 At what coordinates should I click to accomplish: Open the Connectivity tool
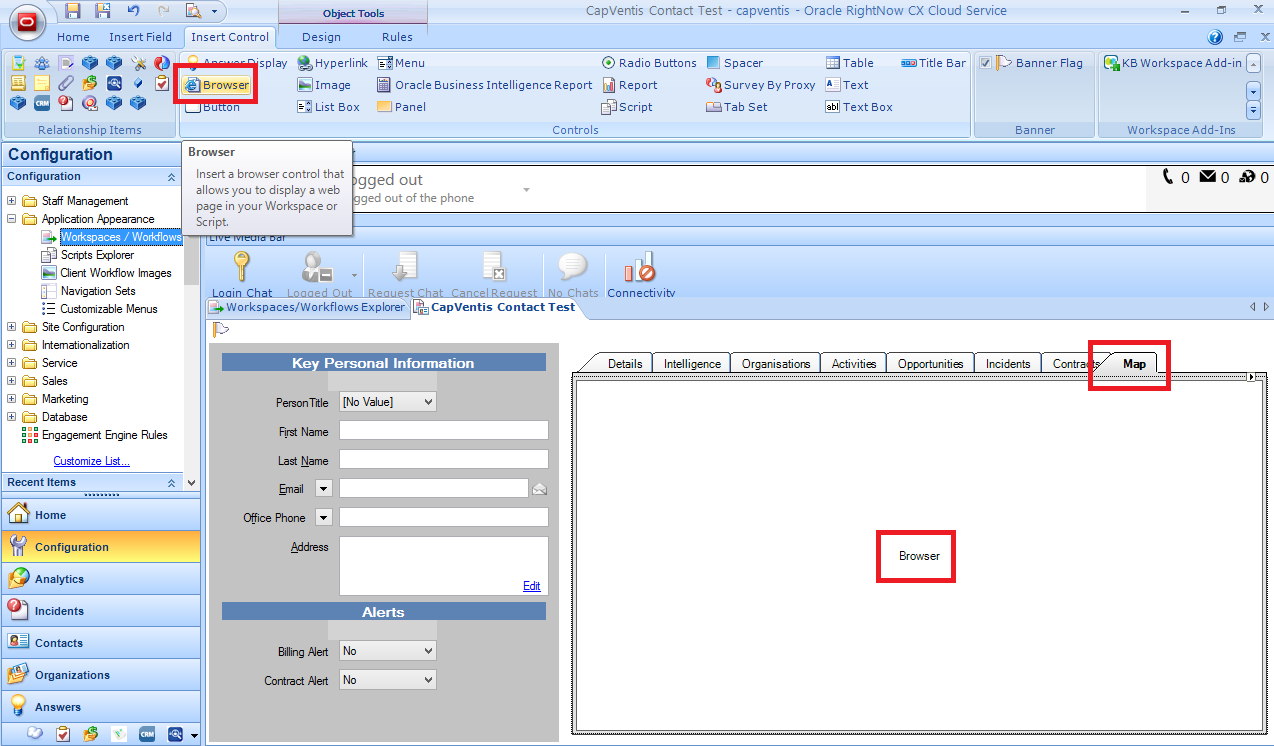tap(640, 274)
